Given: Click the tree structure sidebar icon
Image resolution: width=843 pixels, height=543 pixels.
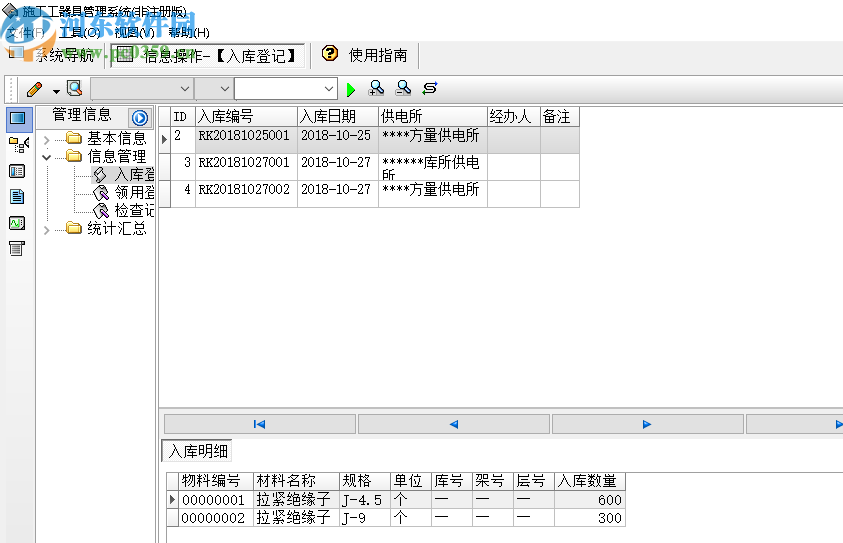Looking at the screenshot, I should 18,144.
